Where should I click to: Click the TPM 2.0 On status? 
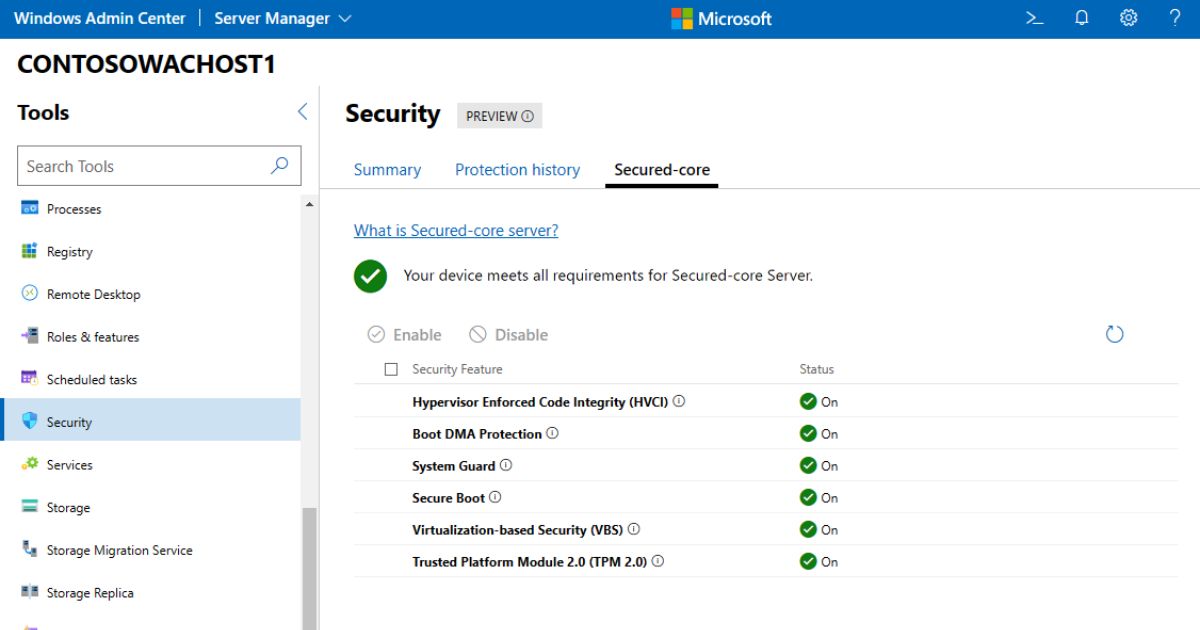[819, 562]
